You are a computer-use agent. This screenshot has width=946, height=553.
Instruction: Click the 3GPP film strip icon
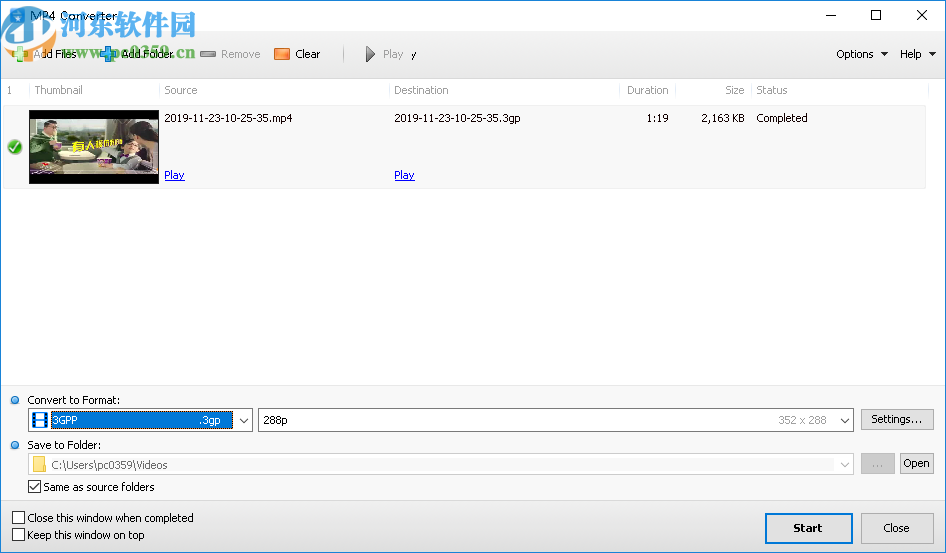[x=40, y=420]
